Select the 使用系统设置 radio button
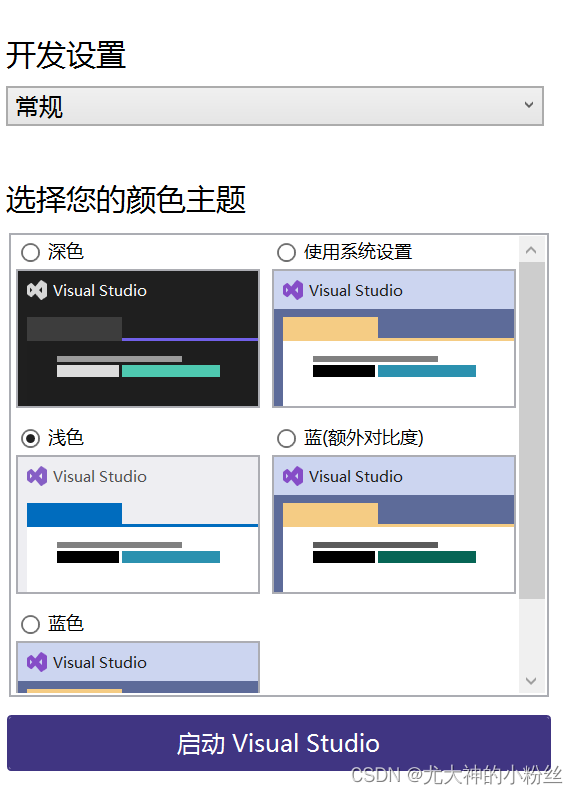Screen dimensions: 578x794 click(x=286, y=252)
